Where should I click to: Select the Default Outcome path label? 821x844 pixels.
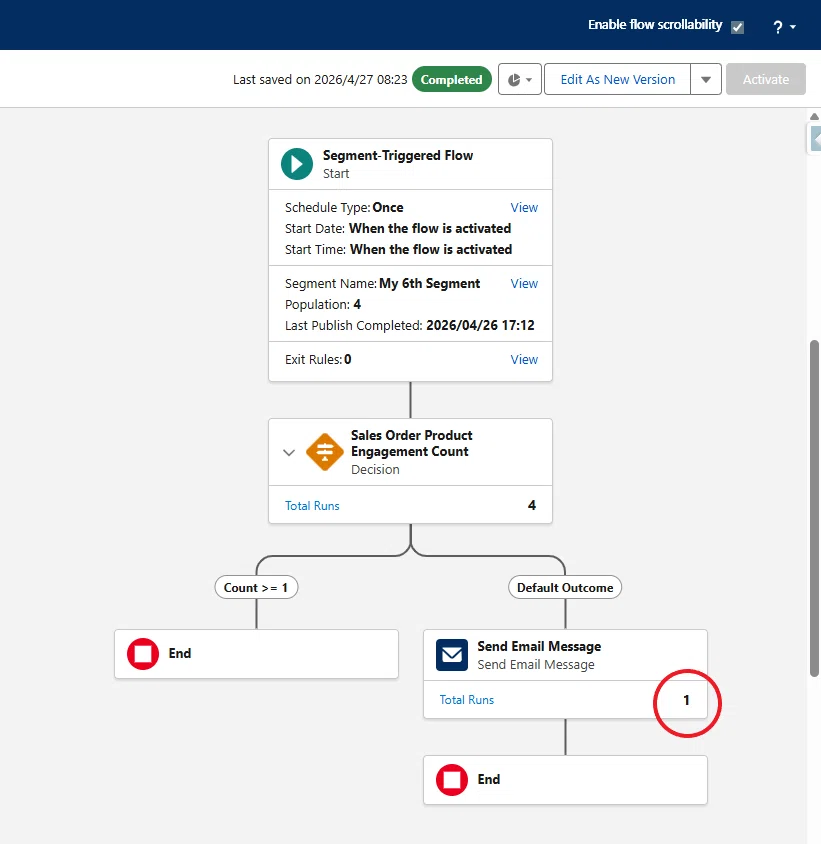[x=565, y=587]
